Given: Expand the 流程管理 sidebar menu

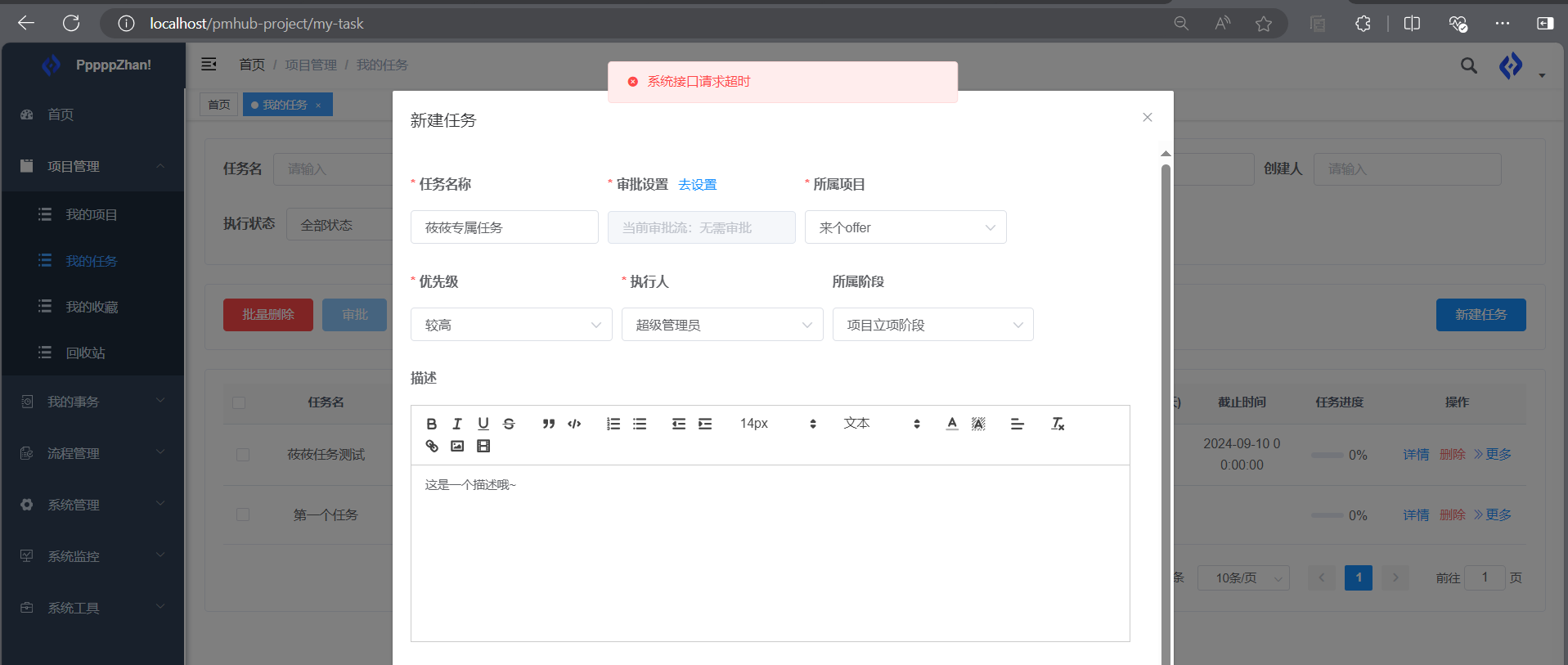Looking at the screenshot, I should (93, 453).
